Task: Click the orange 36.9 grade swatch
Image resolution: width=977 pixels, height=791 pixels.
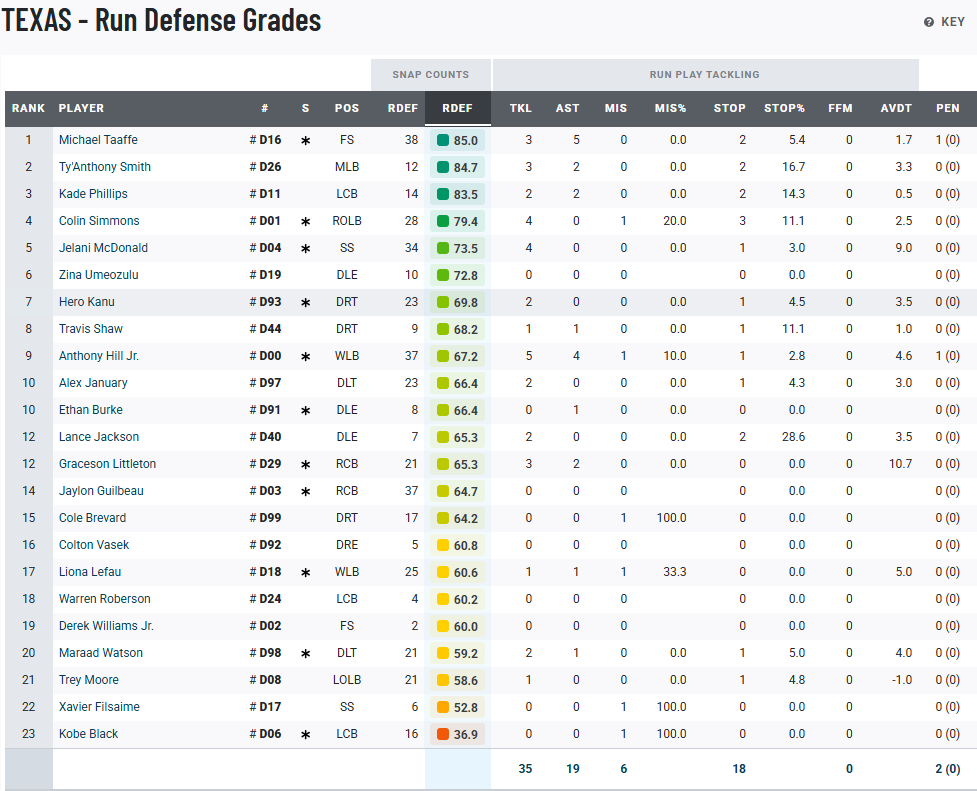Action: coord(443,735)
